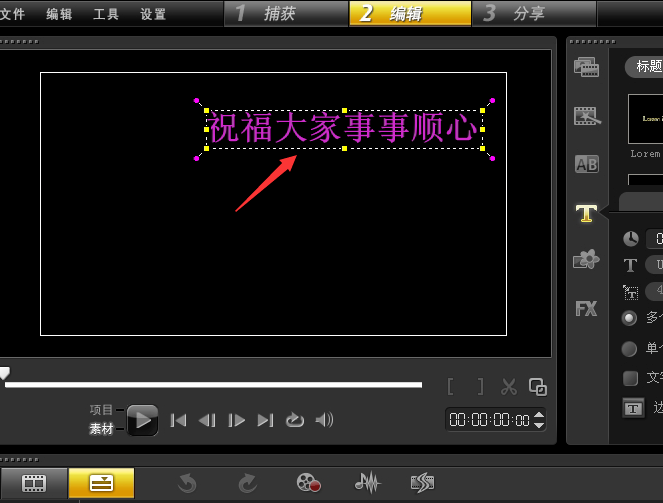Image resolution: width=663 pixels, height=503 pixels.
Task: Open the Instant Project library icon
Action: pyautogui.click(x=587, y=116)
